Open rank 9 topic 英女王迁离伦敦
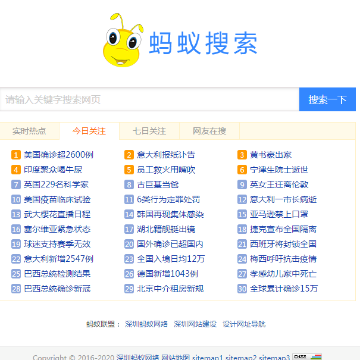 279,184
